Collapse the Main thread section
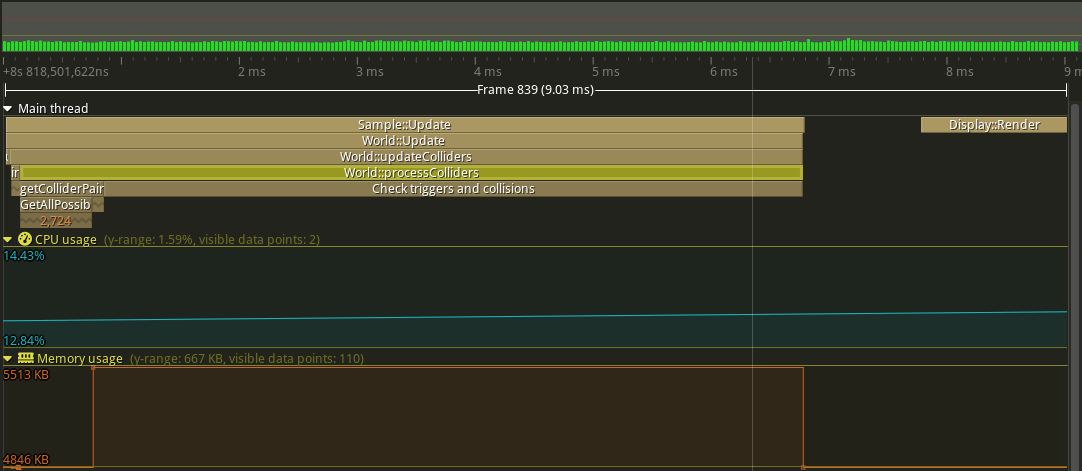The width and height of the screenshot is (1082, 471). [x=8, y=108]
